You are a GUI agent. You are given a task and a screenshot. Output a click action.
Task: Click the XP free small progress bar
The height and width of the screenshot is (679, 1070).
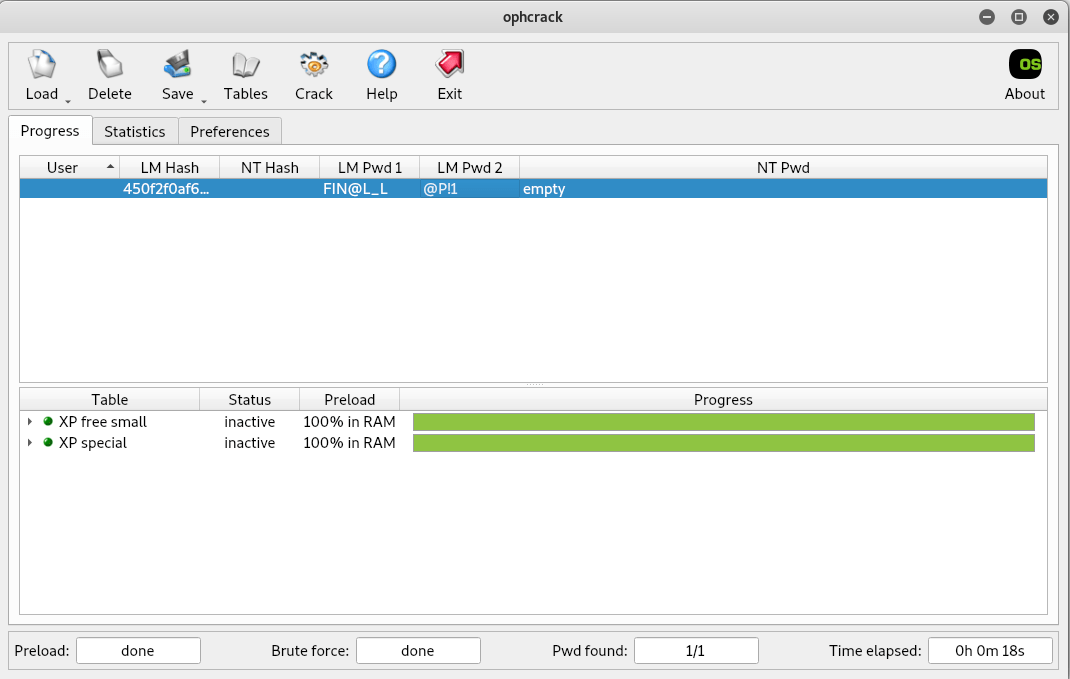pyautogui.click(x=723, y=422)
